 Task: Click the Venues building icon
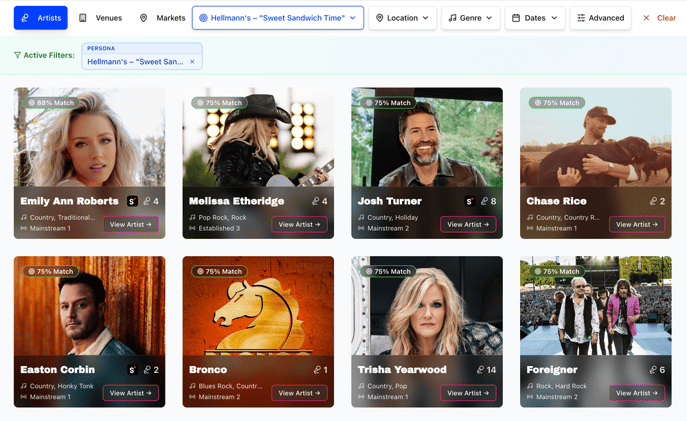[82, 18]
